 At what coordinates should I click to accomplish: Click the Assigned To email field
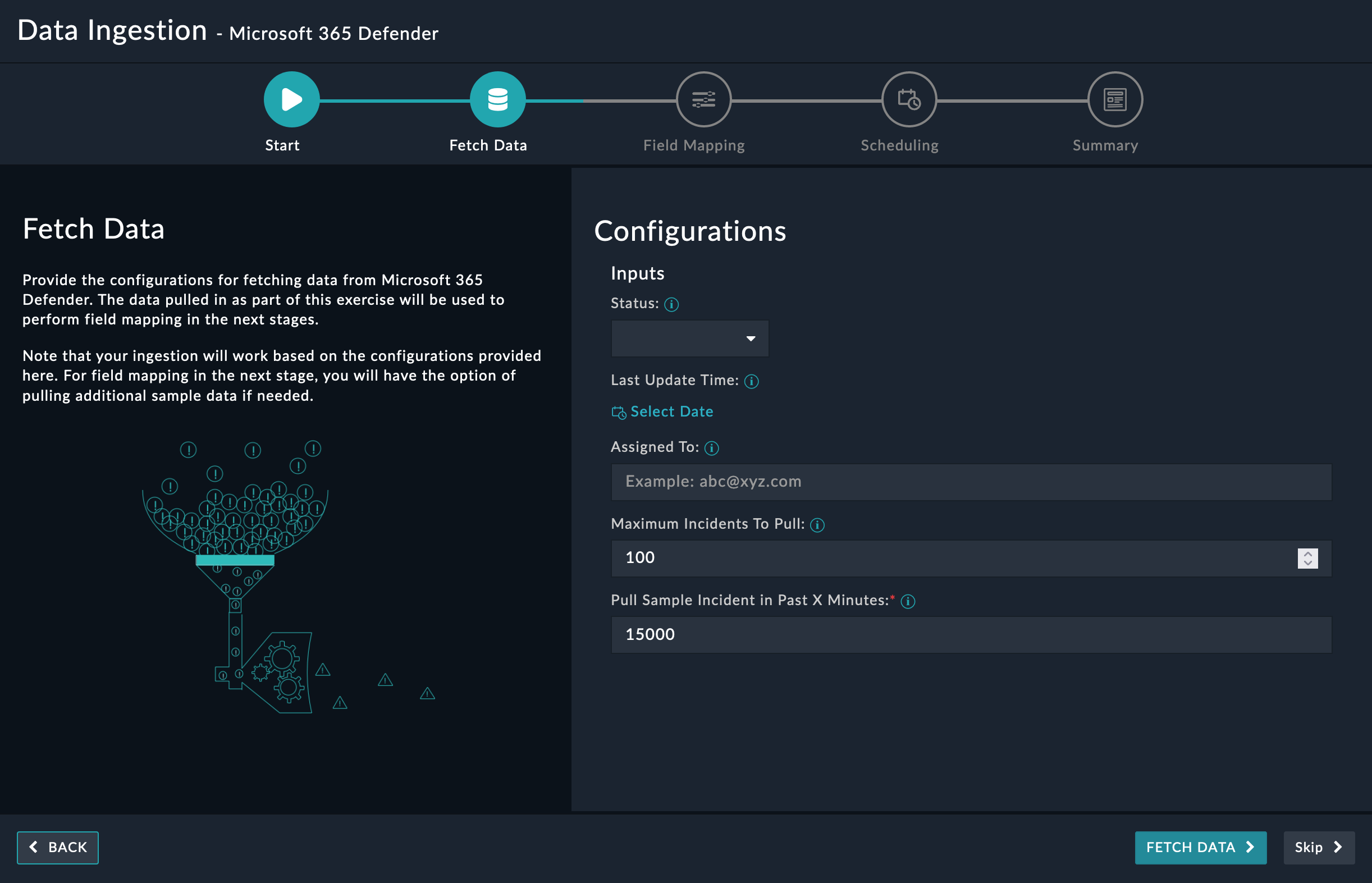971,482
